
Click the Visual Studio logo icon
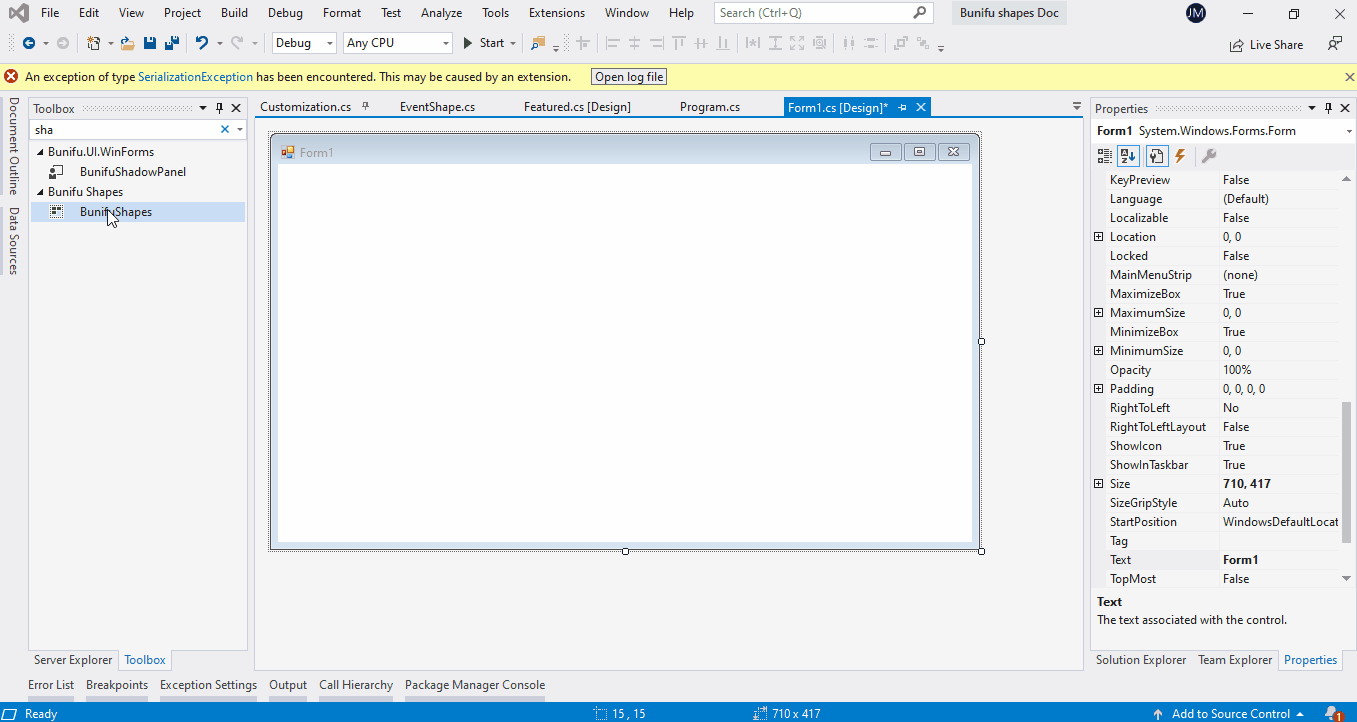point(17,13)
